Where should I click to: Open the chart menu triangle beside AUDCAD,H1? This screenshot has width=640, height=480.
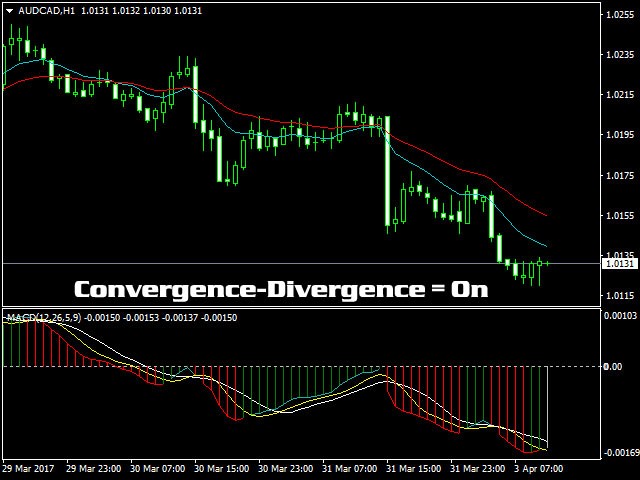point(10,11)
